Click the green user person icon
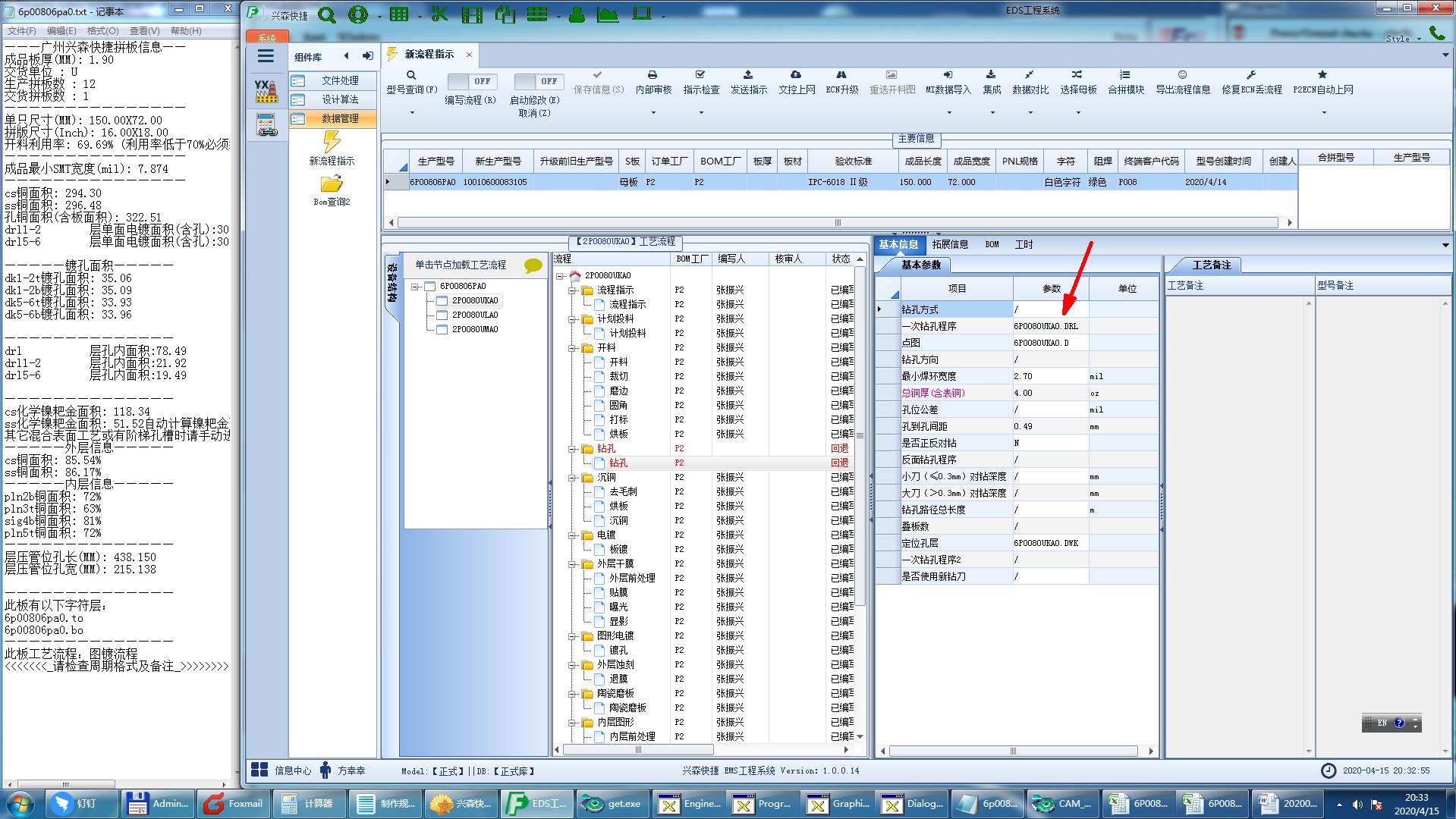 (x=577, y=14)
